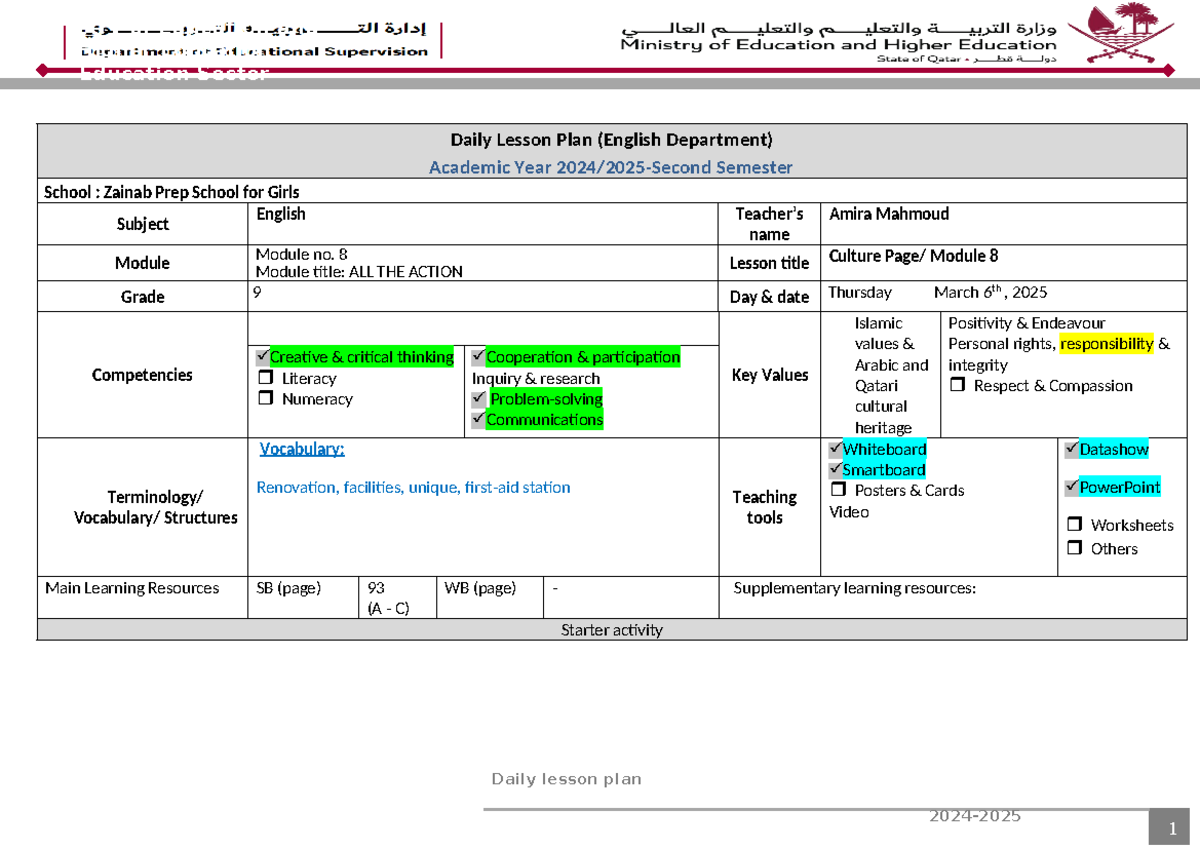1200x849 pixels.
Task: Check the Numeracy checkbox
Action: (x=265, y=398)
